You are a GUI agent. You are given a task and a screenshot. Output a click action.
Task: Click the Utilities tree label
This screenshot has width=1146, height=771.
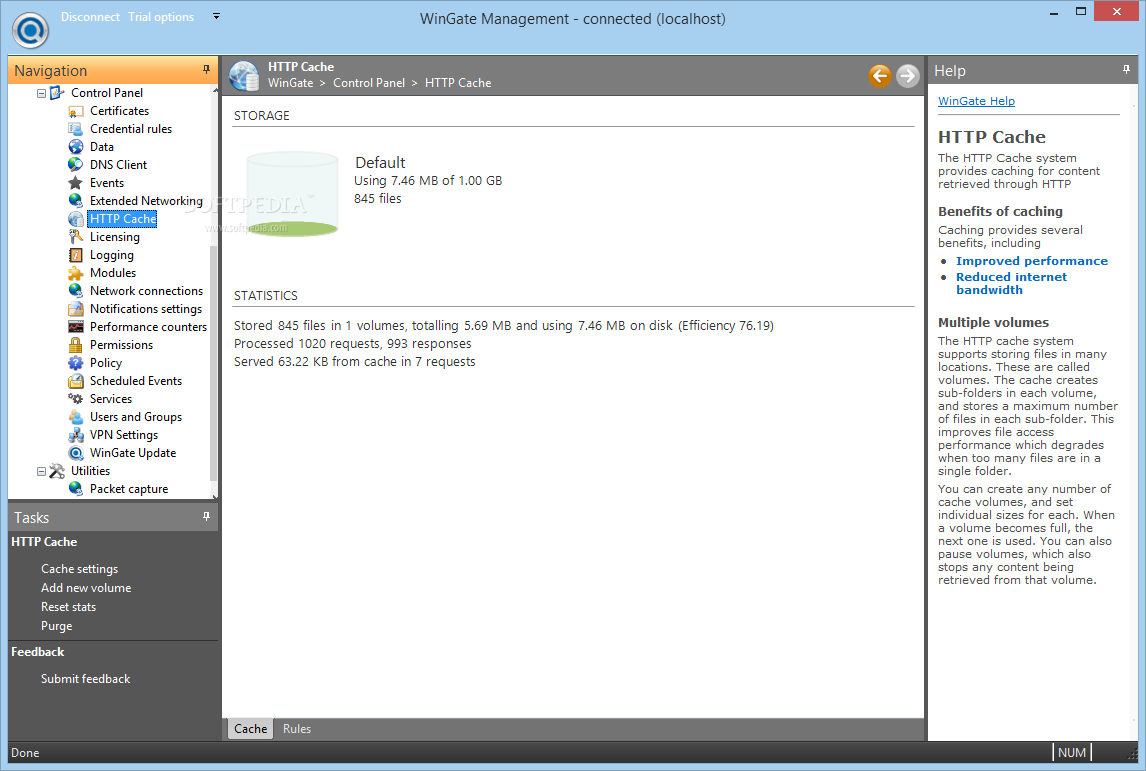point(91,471)
